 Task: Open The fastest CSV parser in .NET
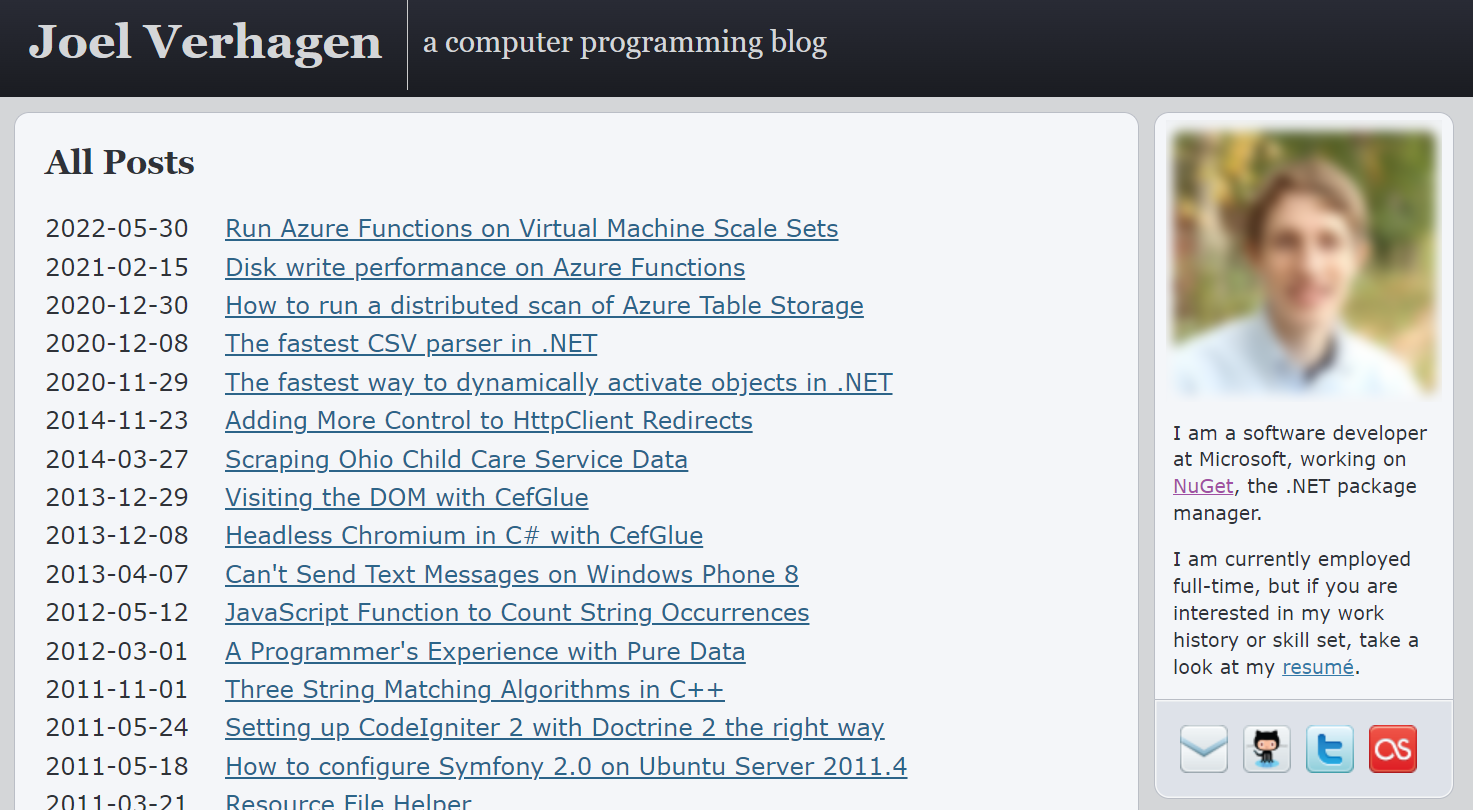411,344
